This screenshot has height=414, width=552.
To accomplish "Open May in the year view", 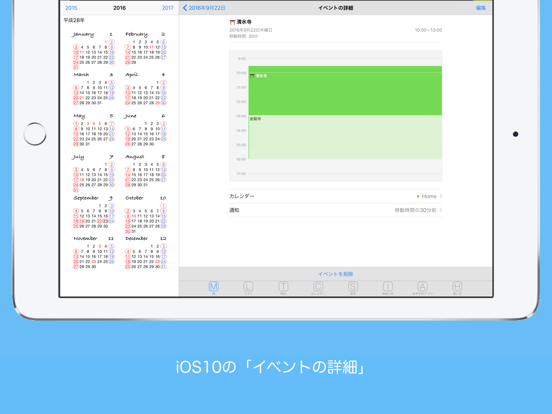I will [x=93, y=130].
